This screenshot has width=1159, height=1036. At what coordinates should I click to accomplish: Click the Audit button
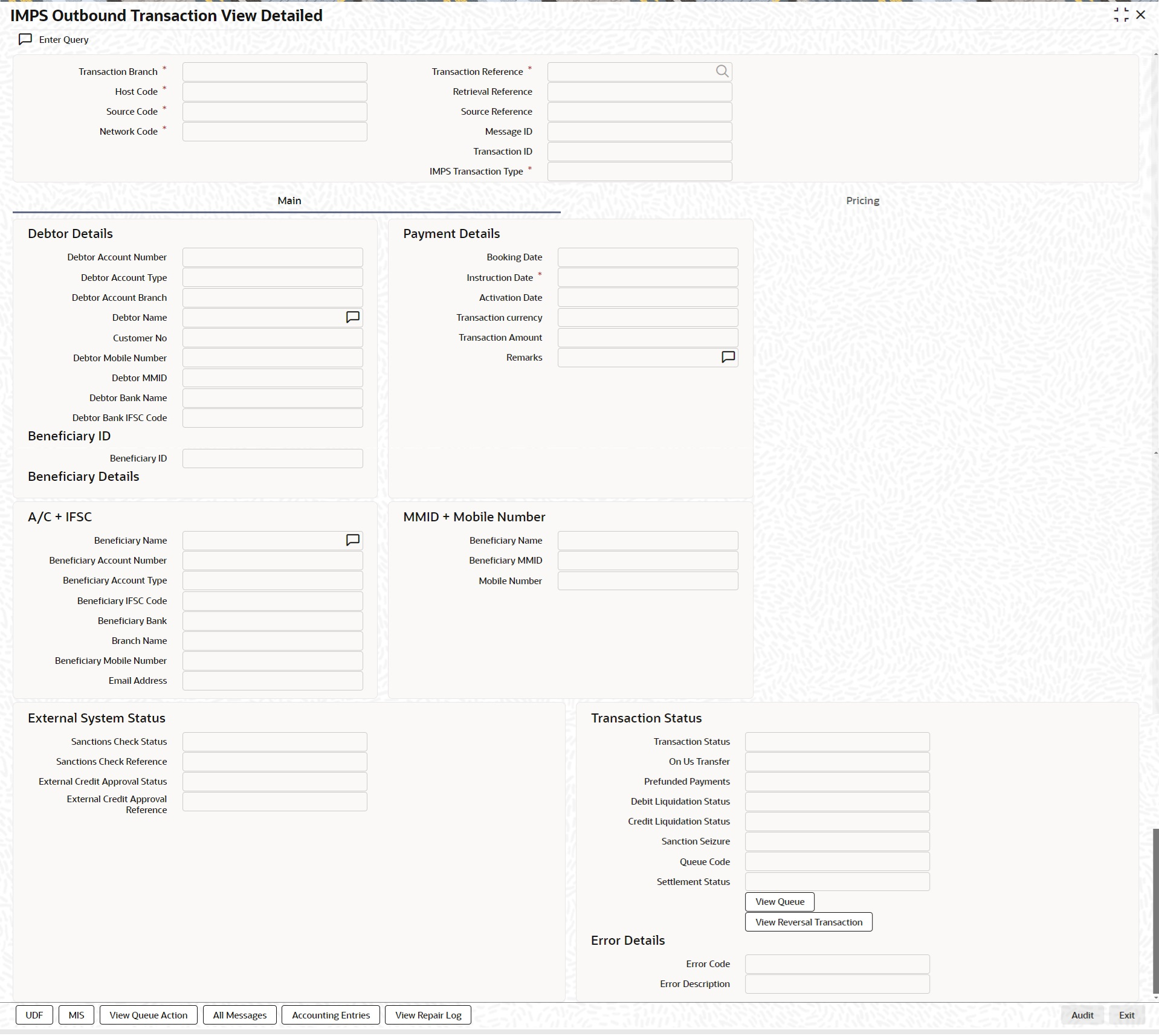(1082, 1015)
